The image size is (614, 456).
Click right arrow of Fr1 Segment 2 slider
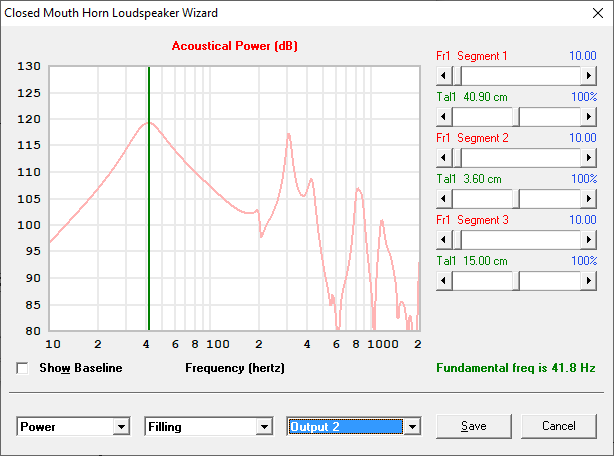click(x=589, y=158)
